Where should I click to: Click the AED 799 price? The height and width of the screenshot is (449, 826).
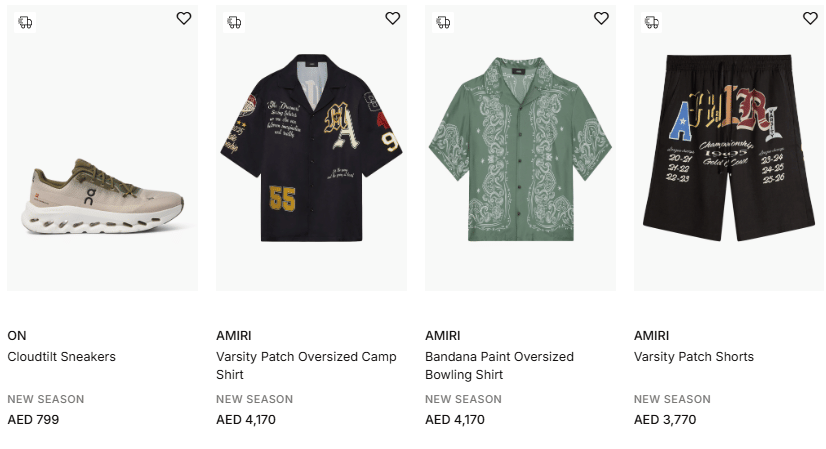33,419
